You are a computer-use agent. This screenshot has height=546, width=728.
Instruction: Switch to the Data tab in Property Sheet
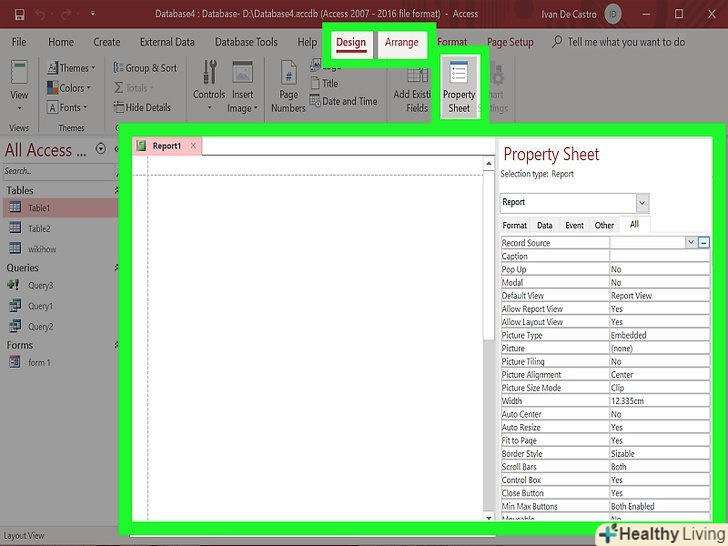[544, 225]
